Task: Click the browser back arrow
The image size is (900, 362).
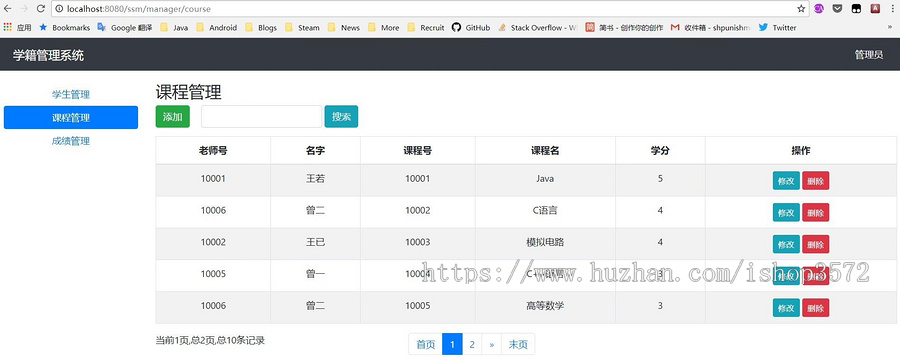Action: (x=7, y=9)
